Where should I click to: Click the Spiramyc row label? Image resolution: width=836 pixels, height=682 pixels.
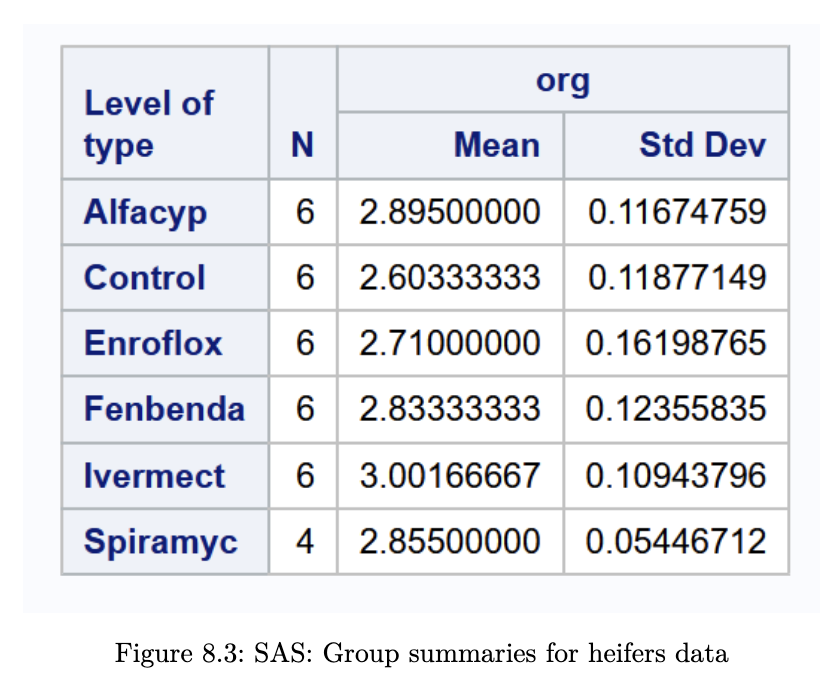161,541
